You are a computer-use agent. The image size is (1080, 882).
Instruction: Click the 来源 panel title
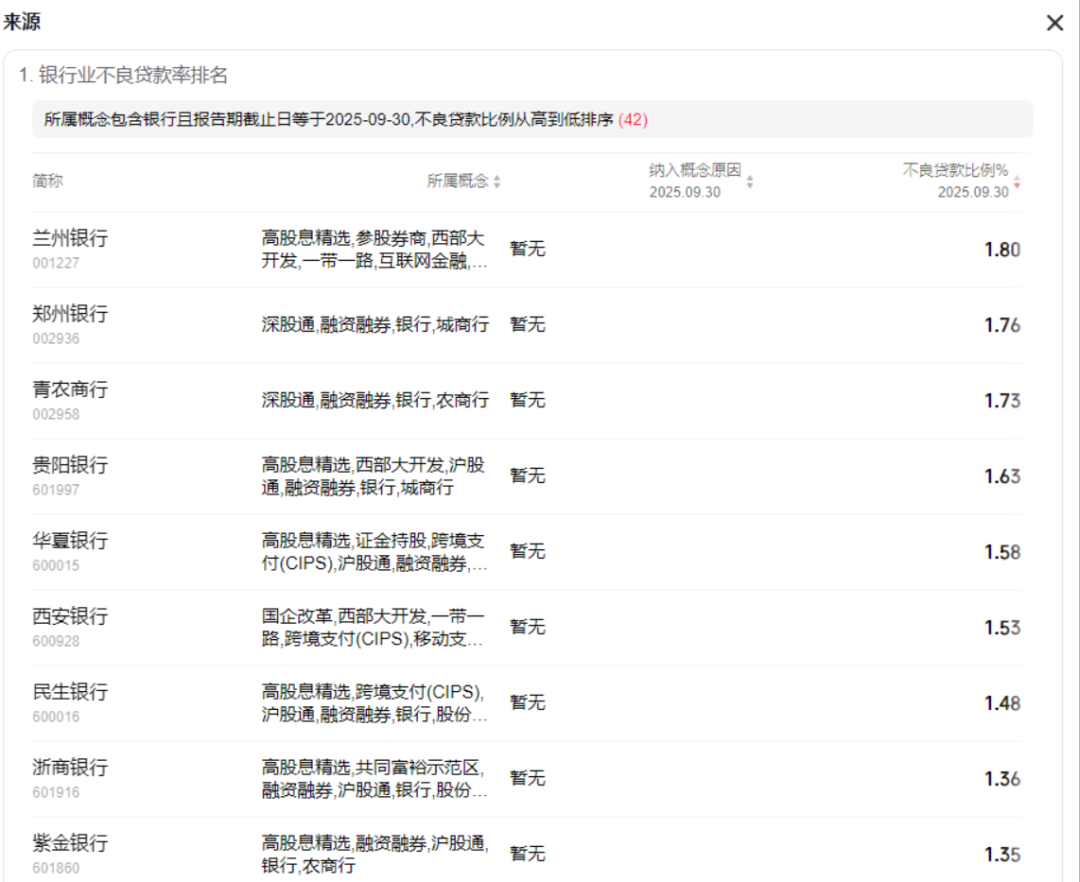[x=22, y=22]
